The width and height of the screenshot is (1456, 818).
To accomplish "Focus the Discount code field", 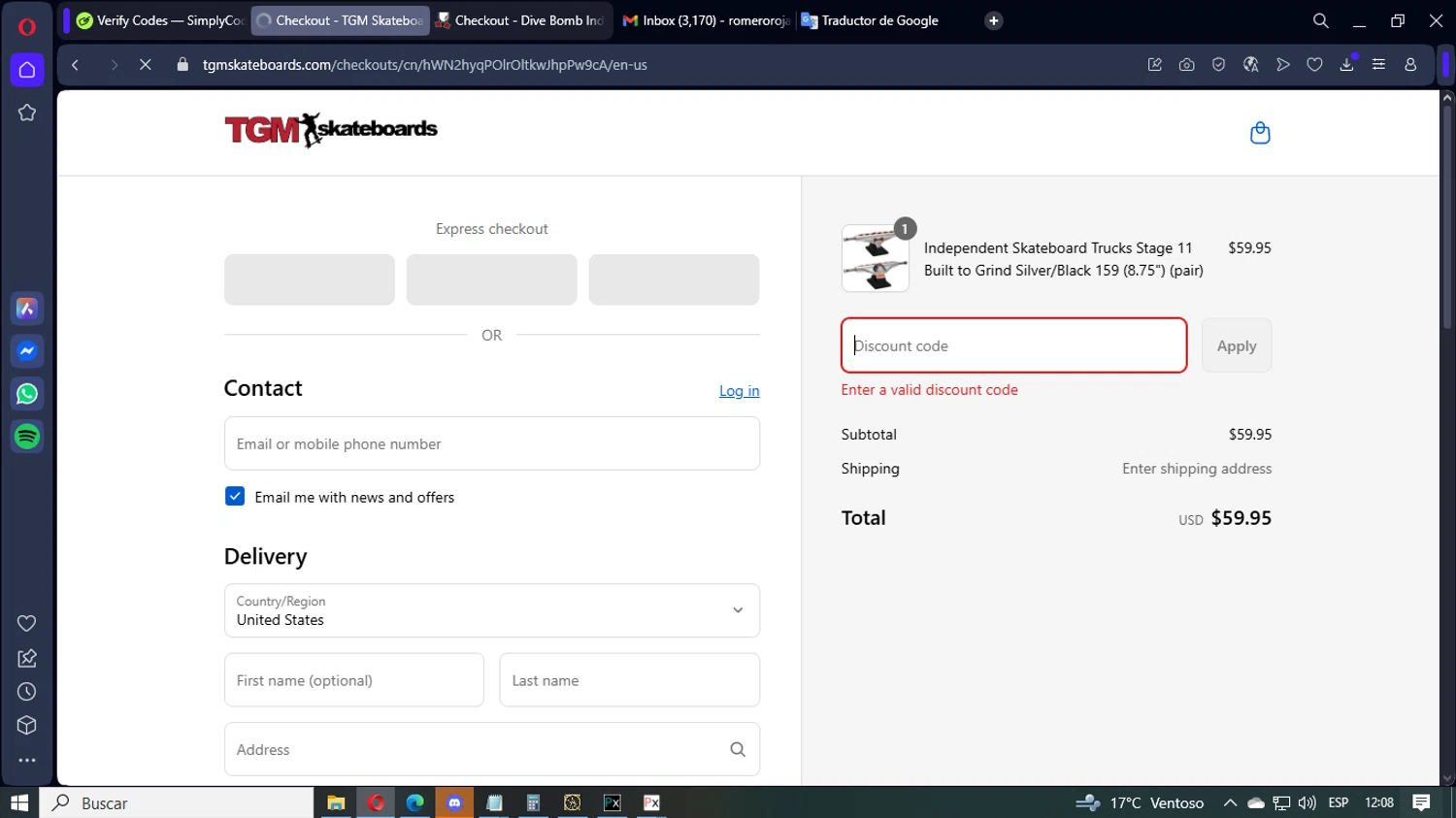I will pos(1014,345).
